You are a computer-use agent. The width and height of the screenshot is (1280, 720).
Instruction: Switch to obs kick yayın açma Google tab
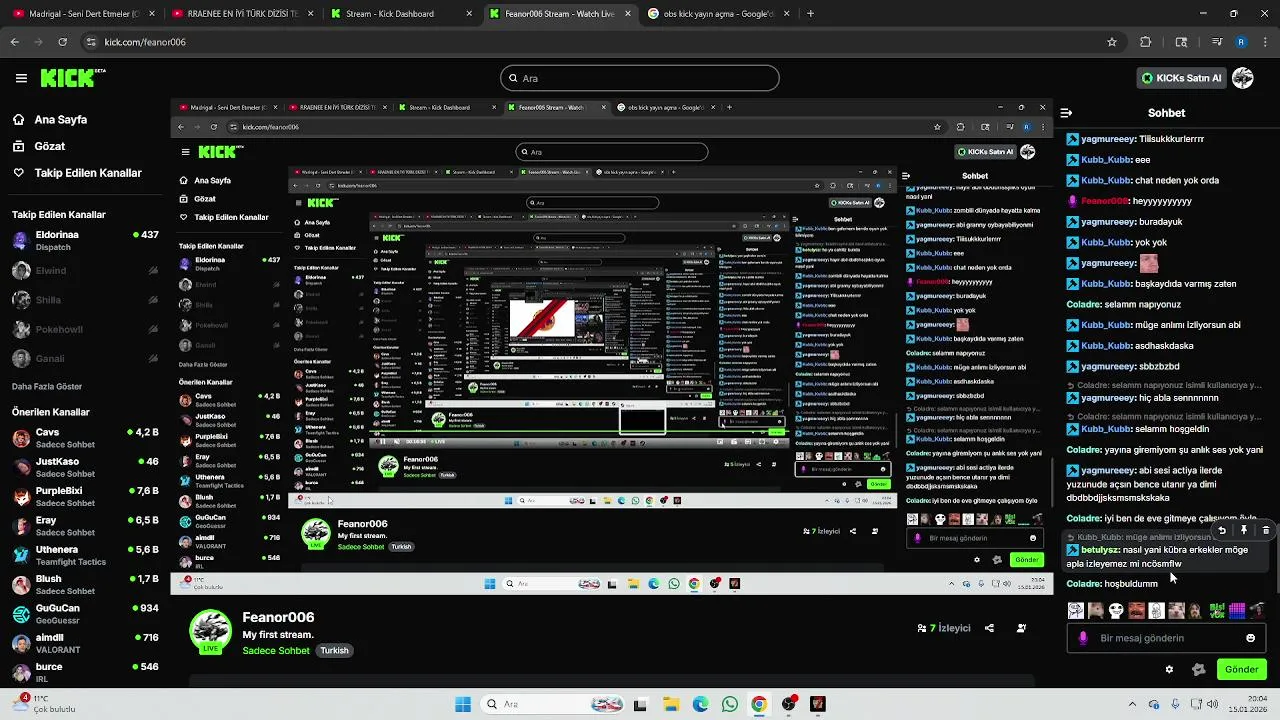tap(718, 14)
